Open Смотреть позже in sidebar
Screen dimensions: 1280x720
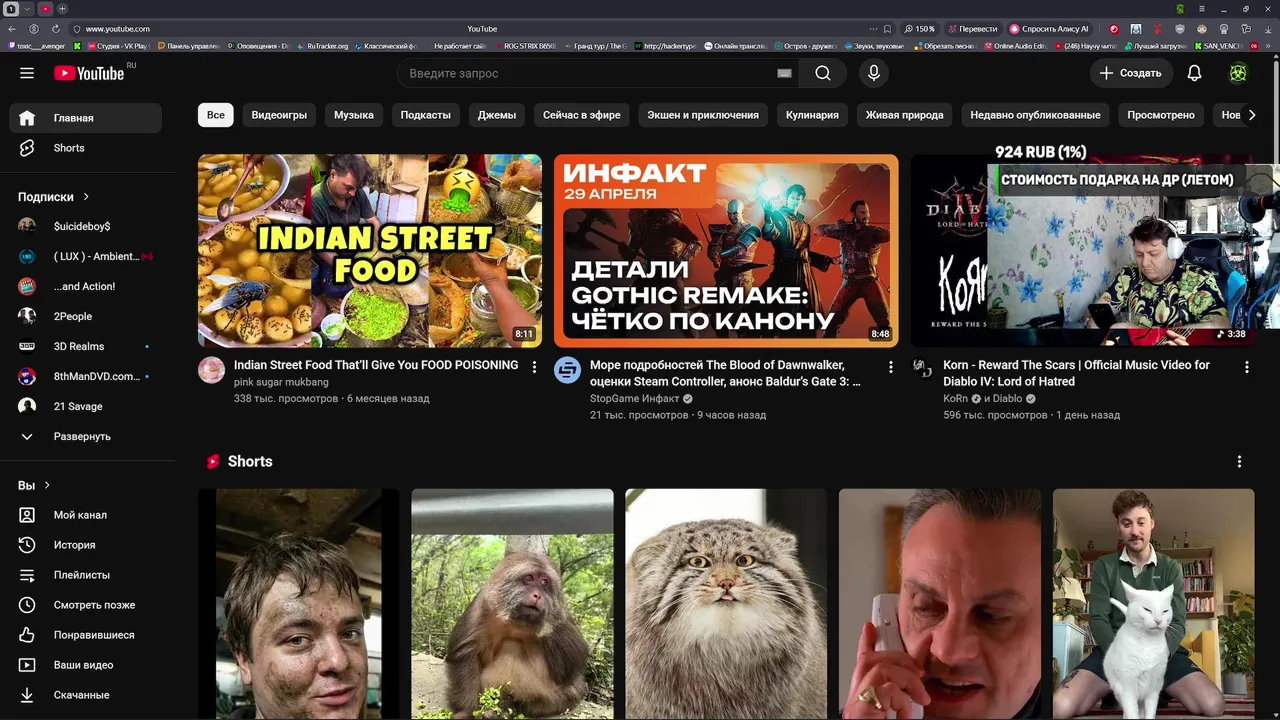pos(86,605)
